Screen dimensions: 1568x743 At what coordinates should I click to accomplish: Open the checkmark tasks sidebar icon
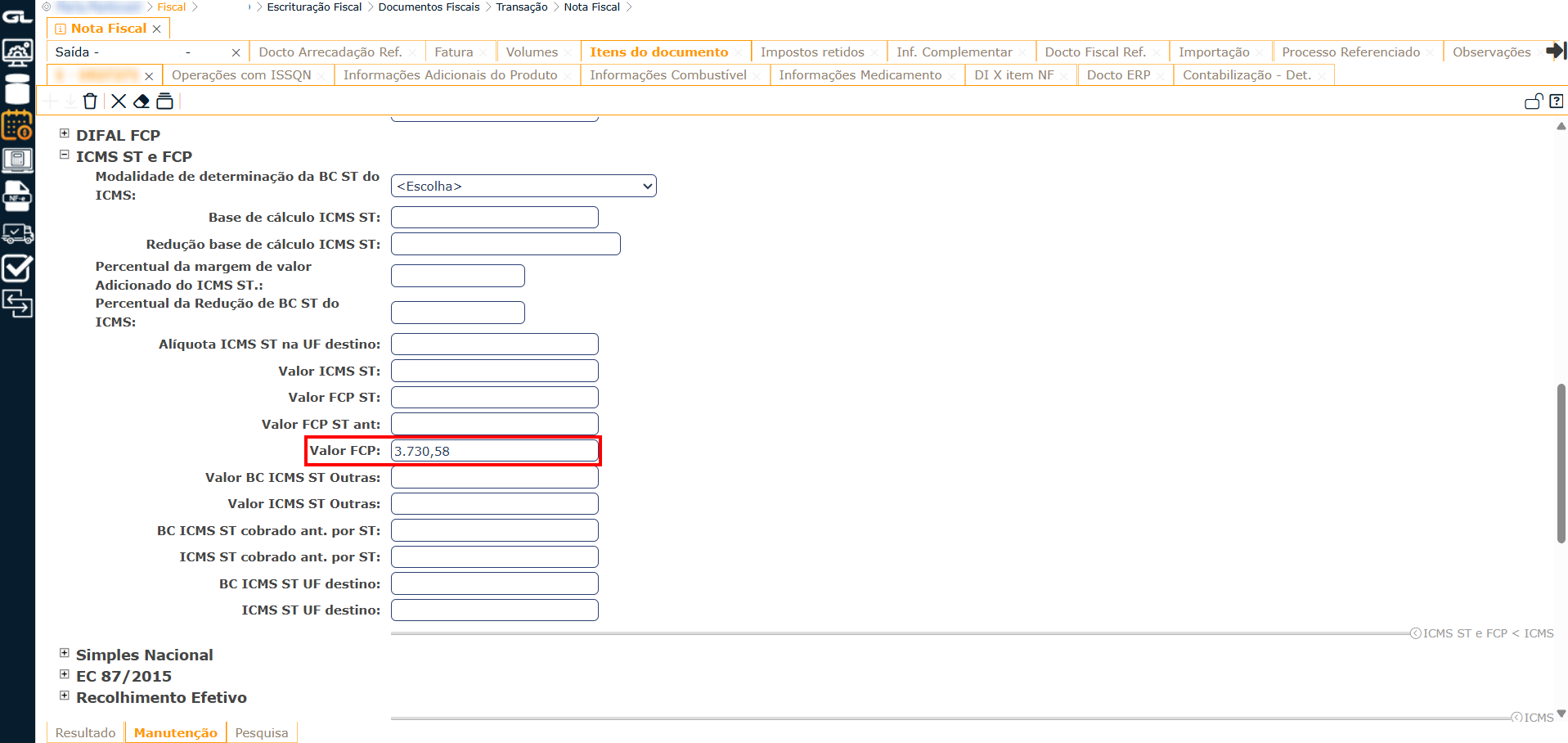coord(17,269)
